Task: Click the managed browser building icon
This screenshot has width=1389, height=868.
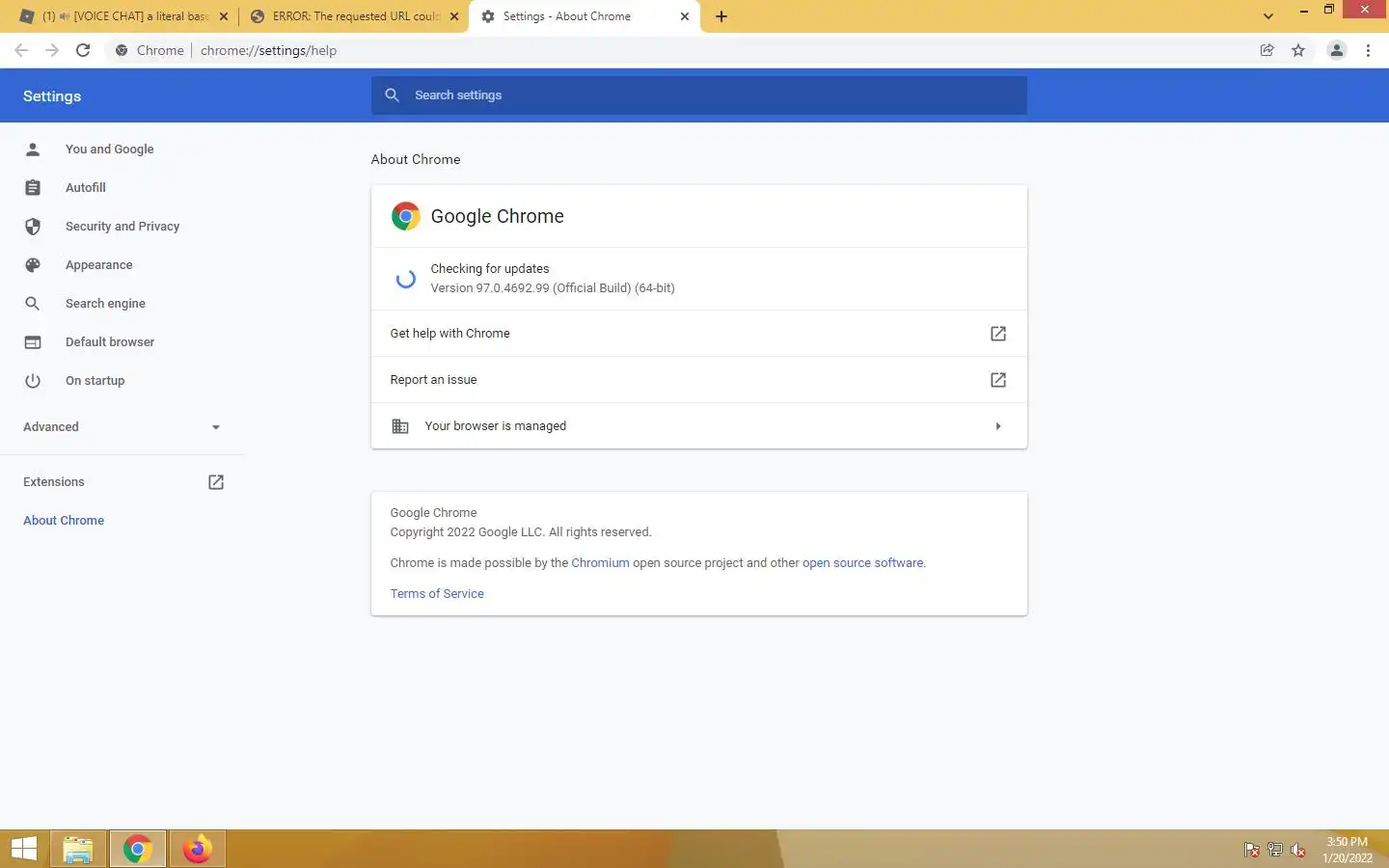Action: click(x=399, y=425)
